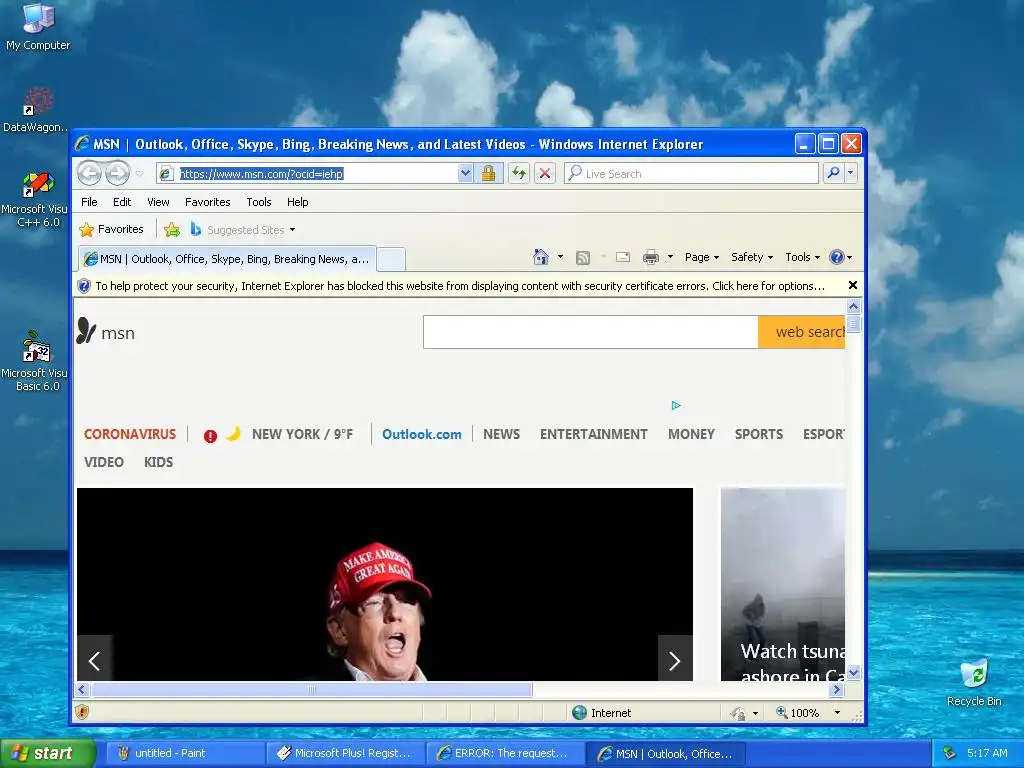The width and height of the screenshot is (1024, 768).
Task: Expand the Home button dropdown arrow
Action: (x=560, y=257)
